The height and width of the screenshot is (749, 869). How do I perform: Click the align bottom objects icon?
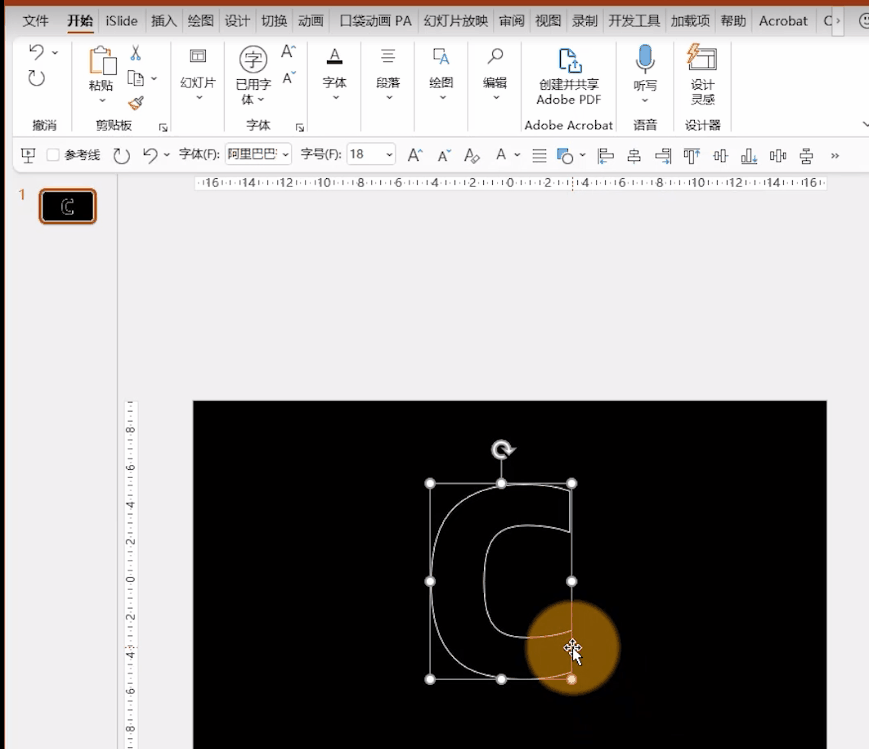pos(749,156)
